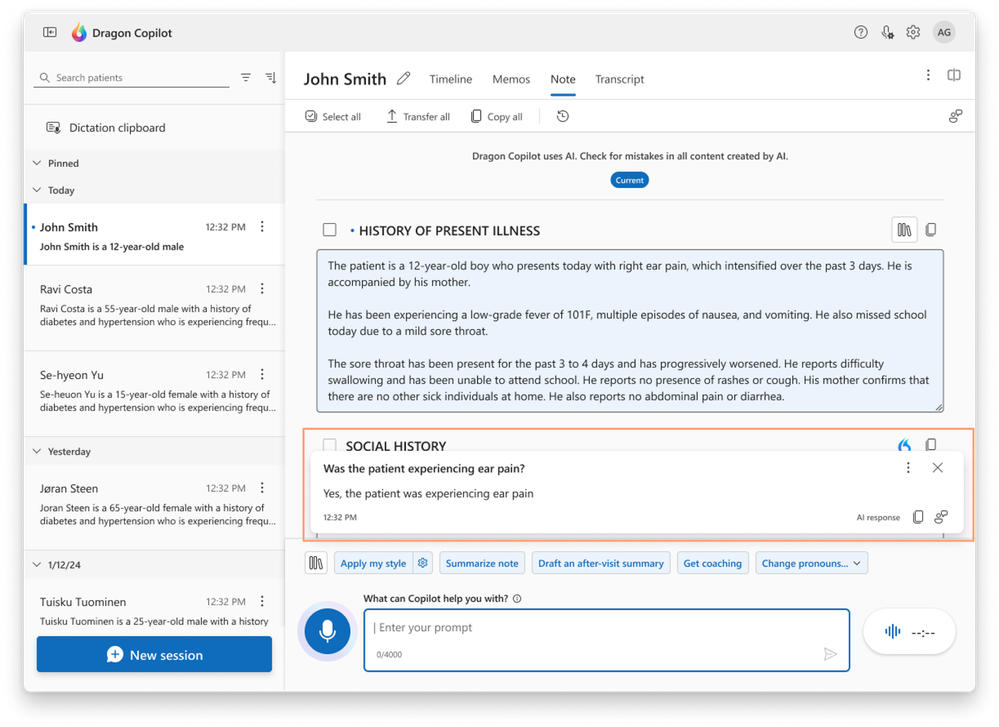Collapse the Yesterday group
The image size is (999, 727).
coord(37,451)
